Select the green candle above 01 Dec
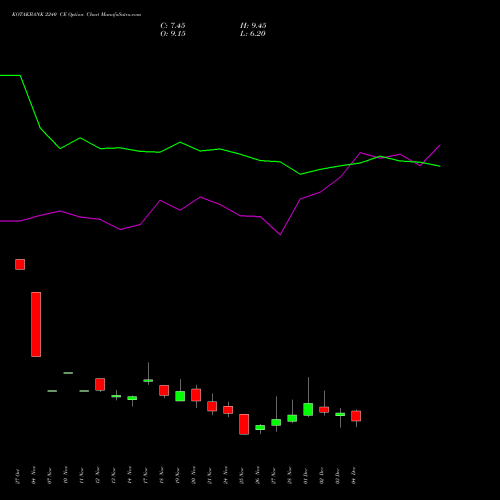The width and height of the screenshot is (500, 500). [x=308, y=409]
